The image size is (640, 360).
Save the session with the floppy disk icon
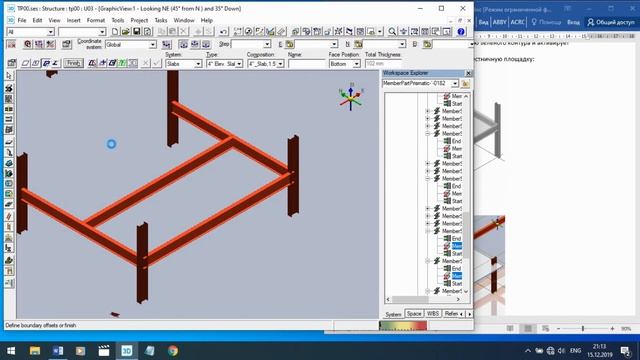pyautogui.click(x=136, y=31)
